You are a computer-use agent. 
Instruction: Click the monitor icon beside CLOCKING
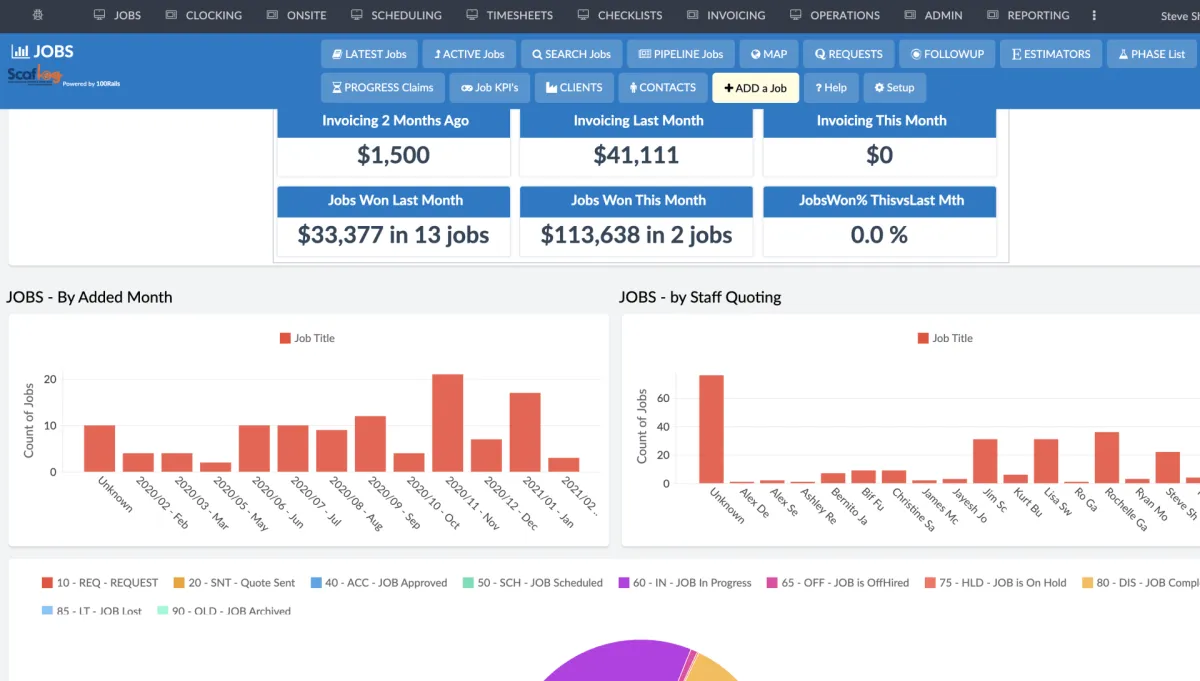coord(171,16)
